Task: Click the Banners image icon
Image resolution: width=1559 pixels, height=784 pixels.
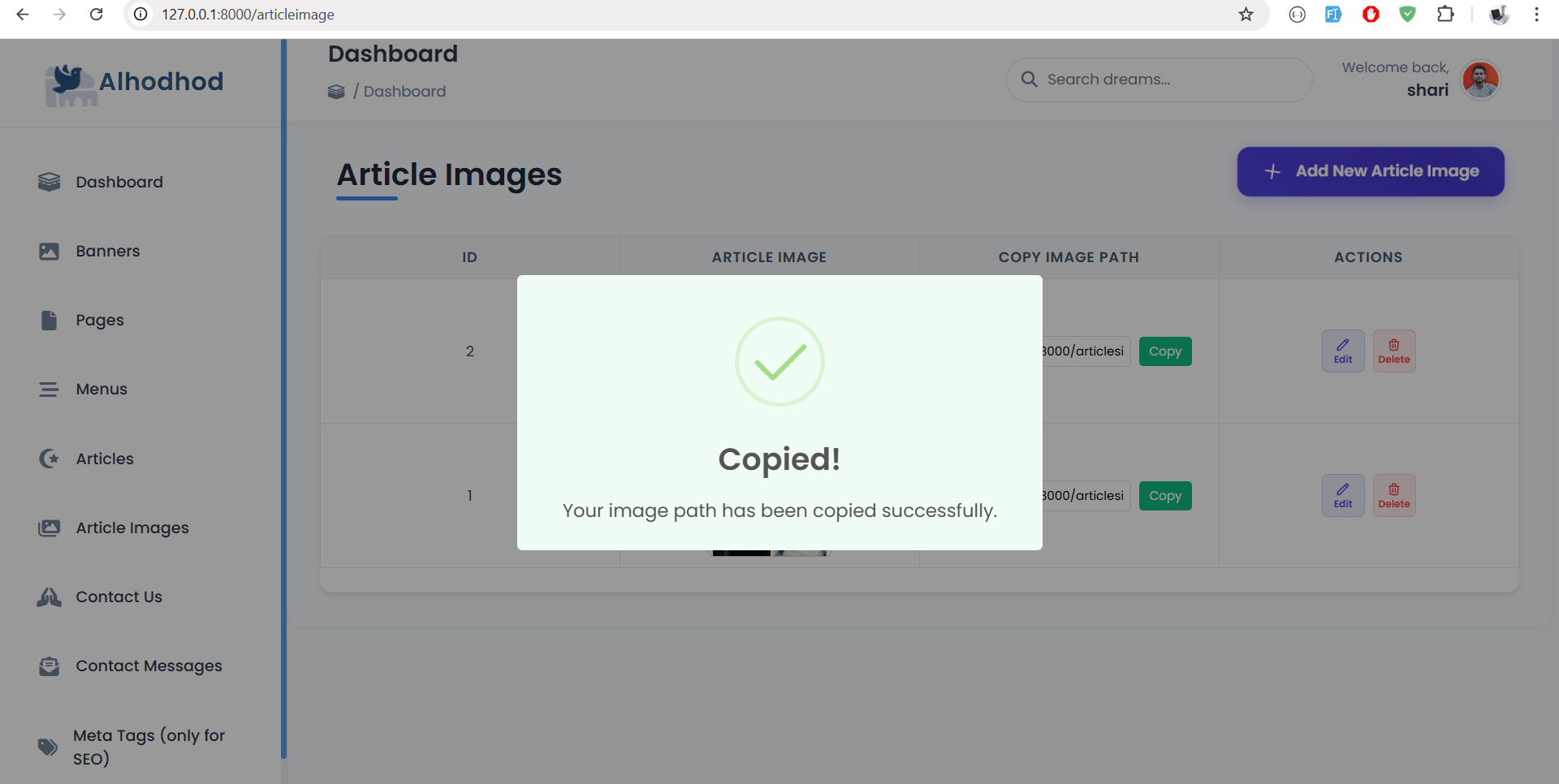Action: coord(49,252)
